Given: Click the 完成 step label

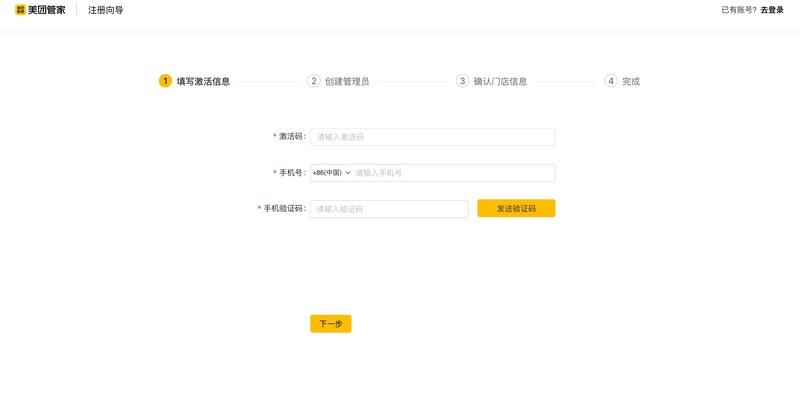Looking at the screenshot, I should 631,82.
